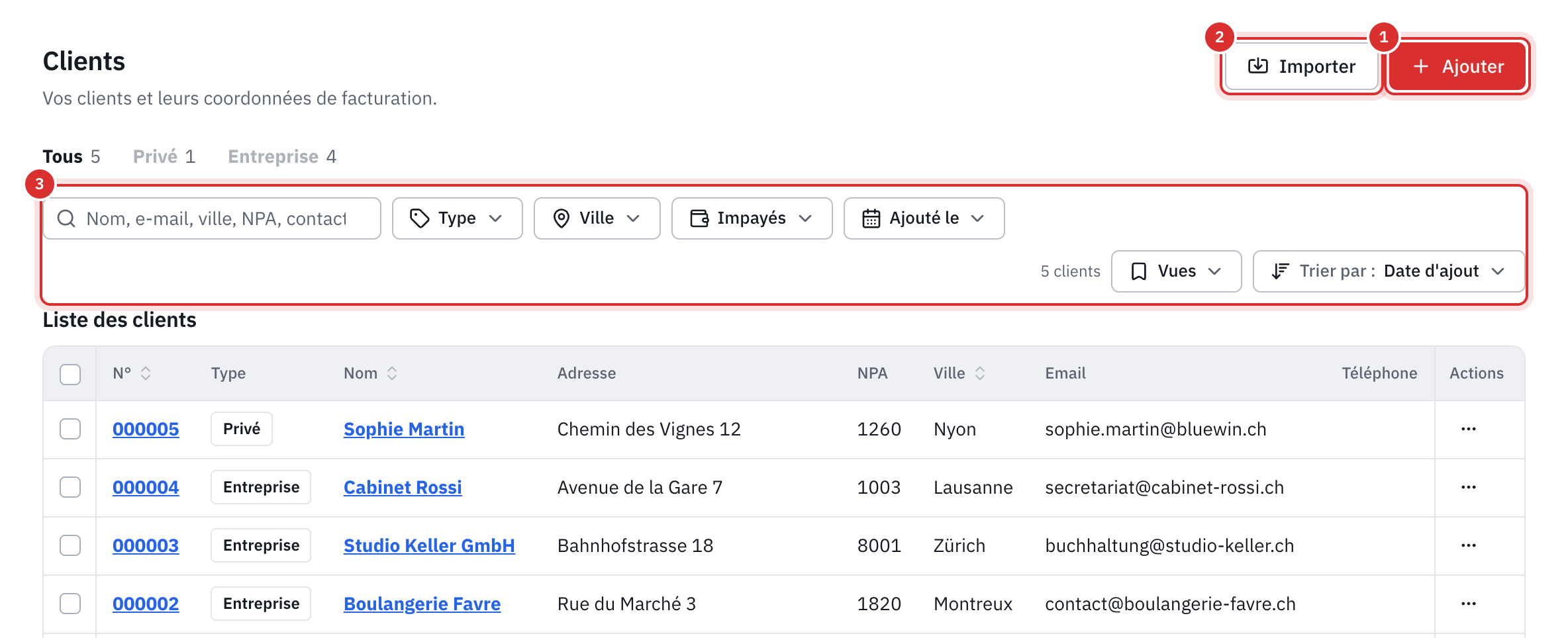Open client number 000005 link
This screenshot has height=638, width=1568.
[x=146, y=429]
